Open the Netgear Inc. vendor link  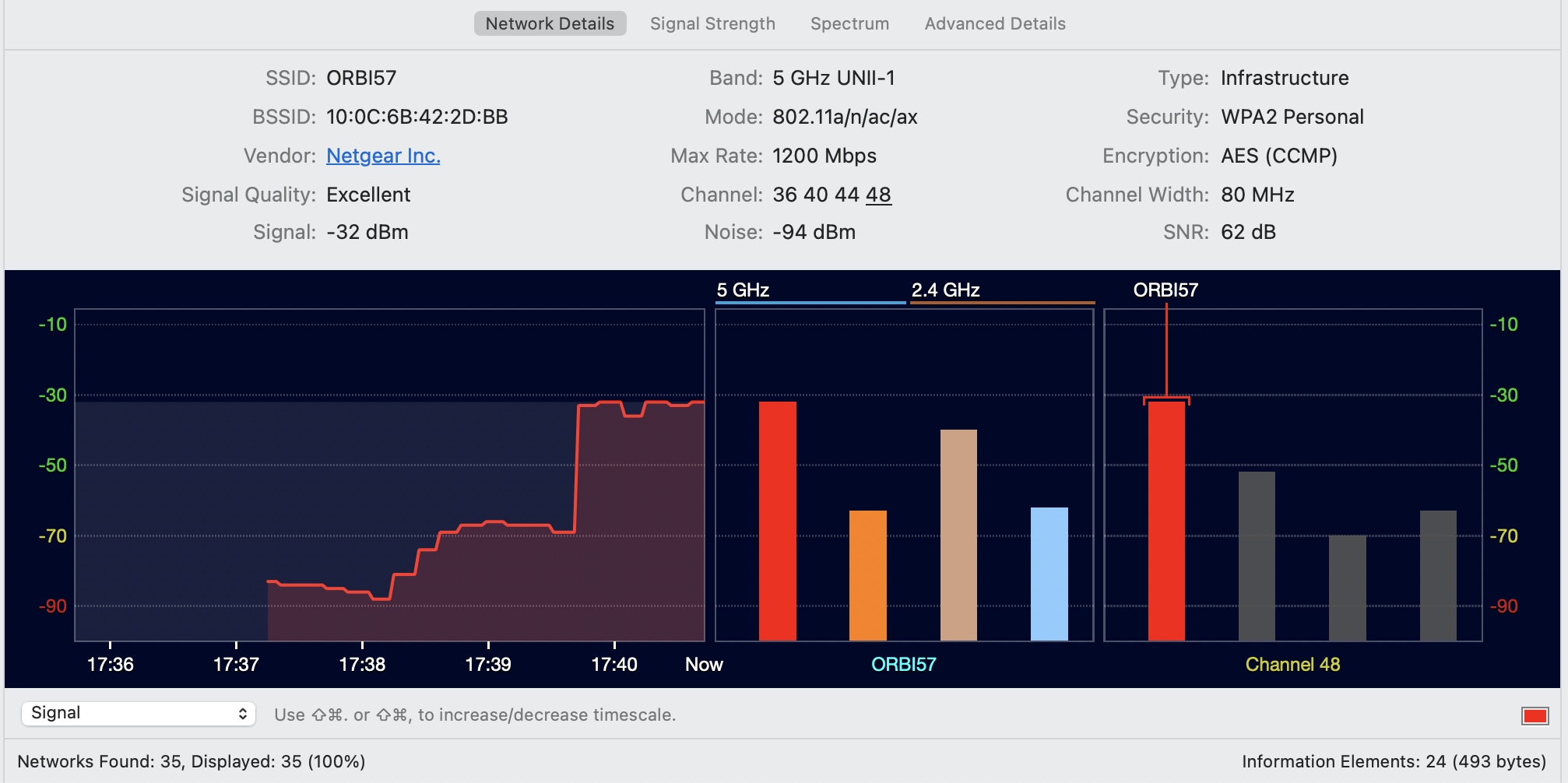(x=383, y=156)
